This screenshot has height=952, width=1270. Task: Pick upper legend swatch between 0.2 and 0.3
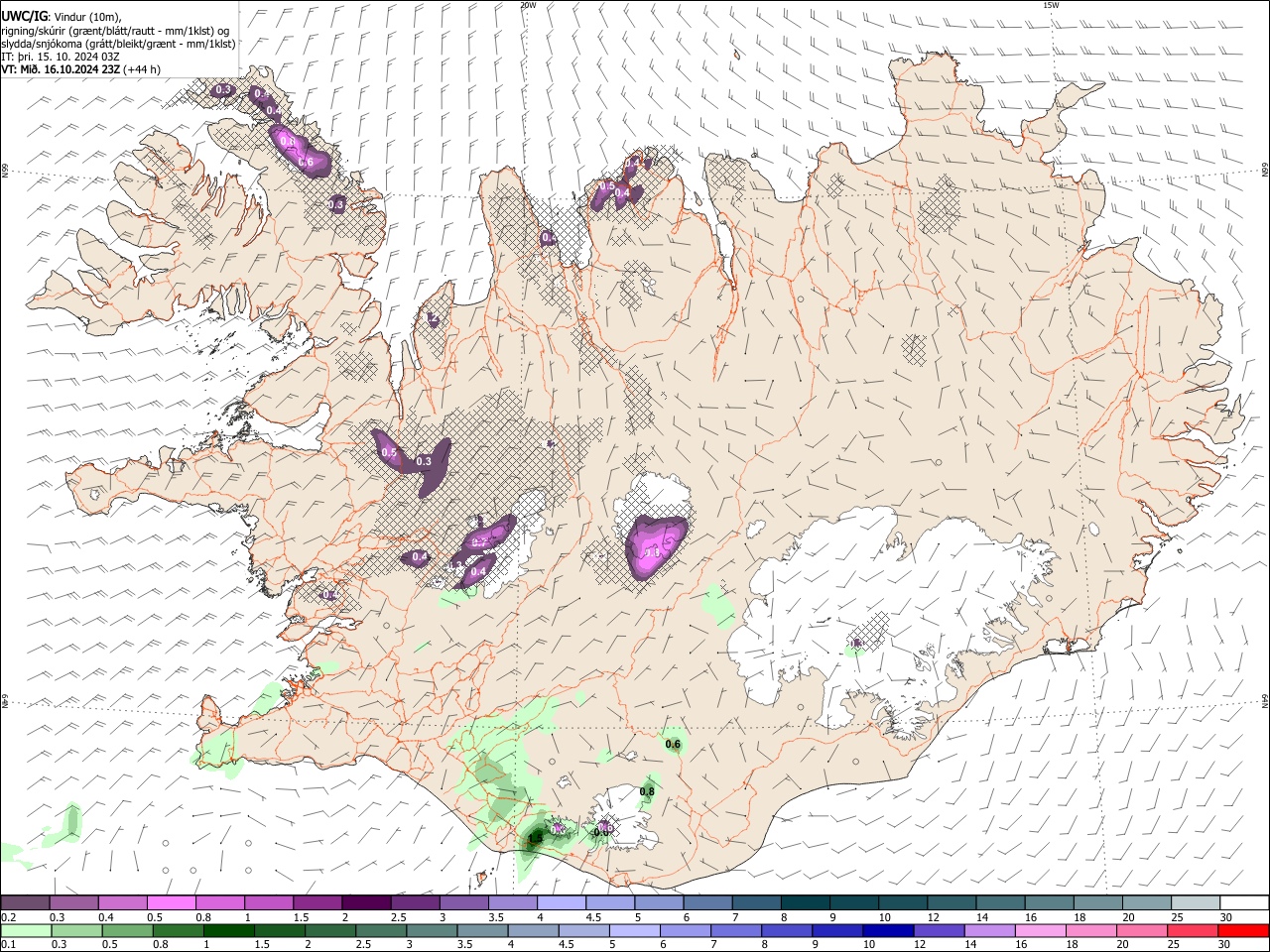(25, 903)
